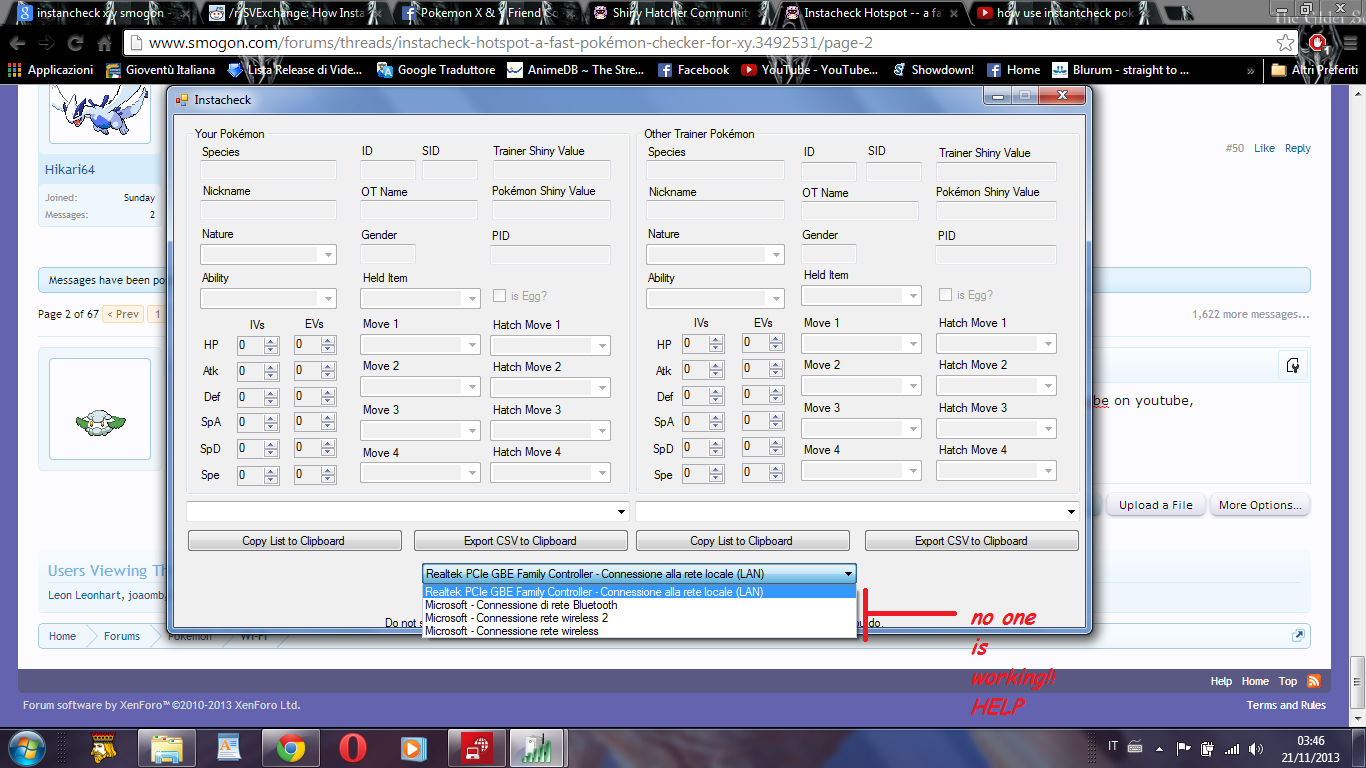Click the Shaymin avatar beside the reply box
This screenshot has width=1366, height=768.
click(x=100, y=409)
